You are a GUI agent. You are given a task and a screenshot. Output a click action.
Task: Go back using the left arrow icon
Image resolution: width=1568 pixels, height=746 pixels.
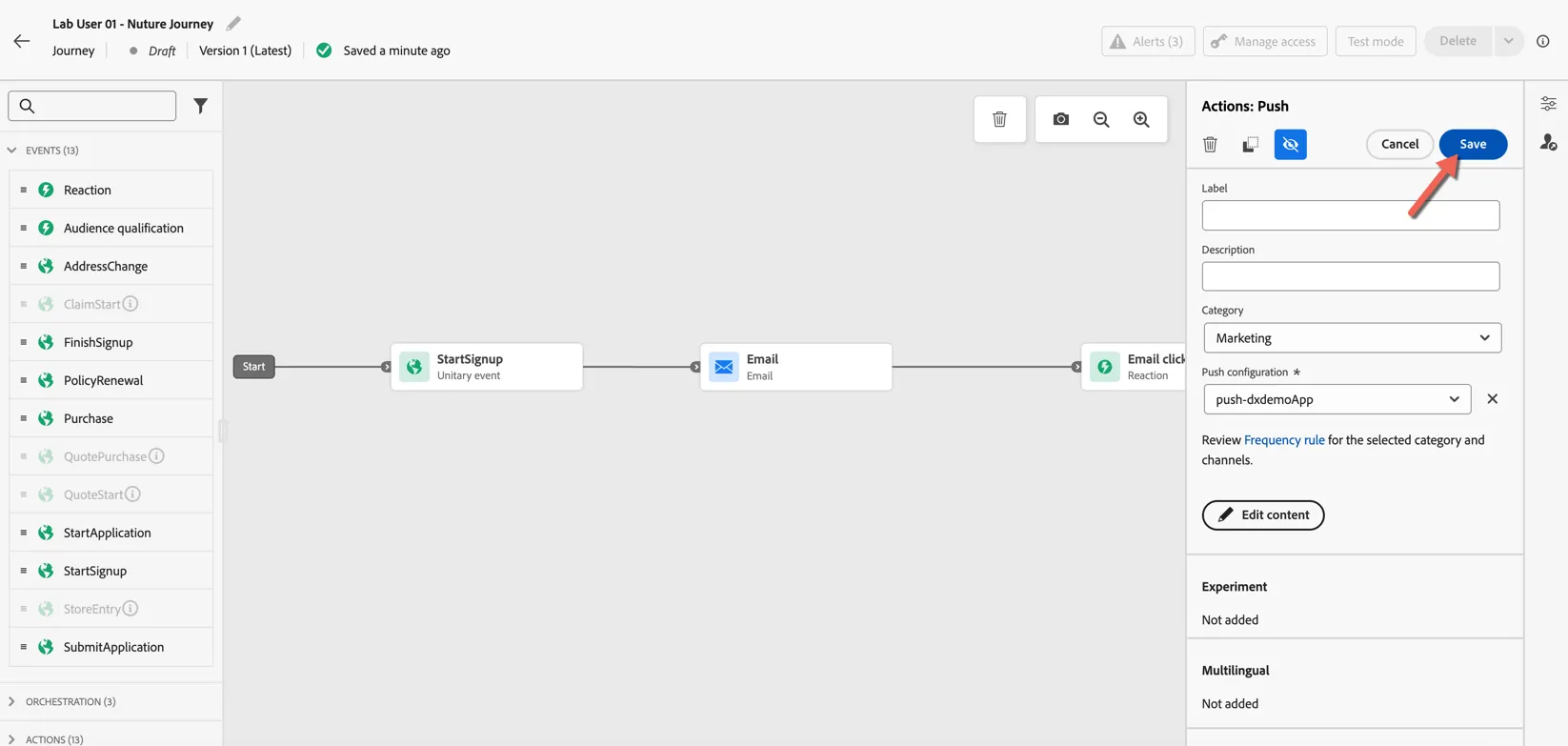pyautogui.click(x=22, y=41)
